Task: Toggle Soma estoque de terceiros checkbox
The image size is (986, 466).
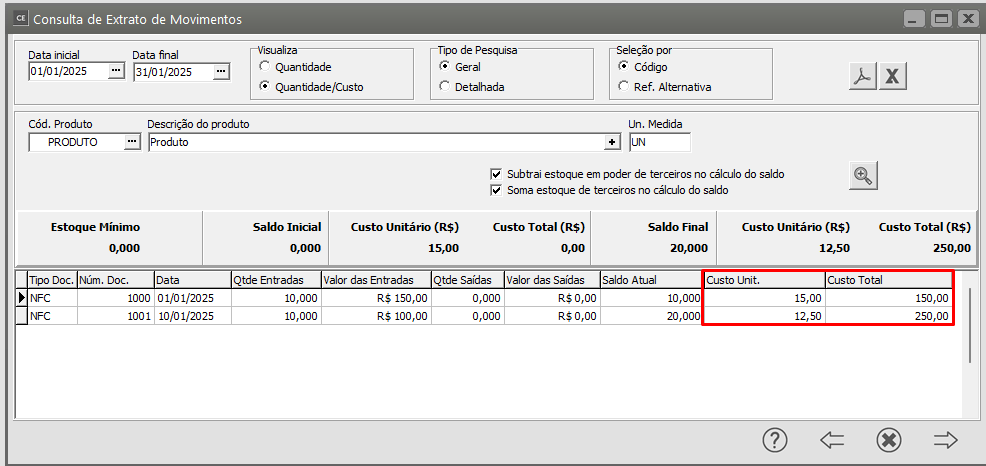Action: (x=496, y=190)
